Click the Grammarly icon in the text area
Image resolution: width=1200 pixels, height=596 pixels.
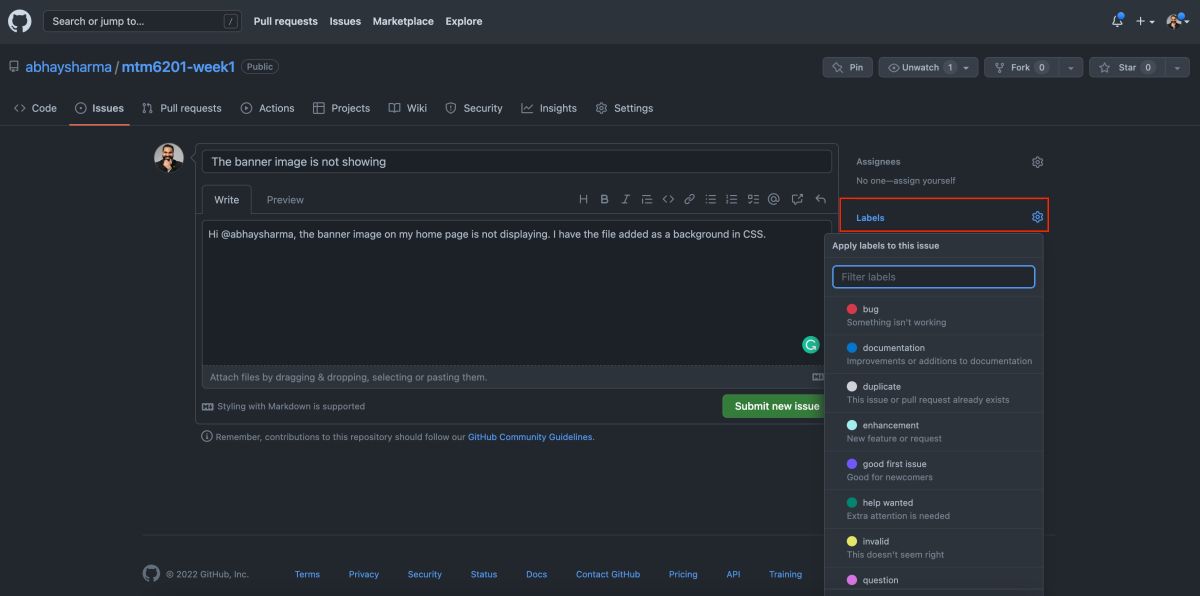[x=811, y=345]
